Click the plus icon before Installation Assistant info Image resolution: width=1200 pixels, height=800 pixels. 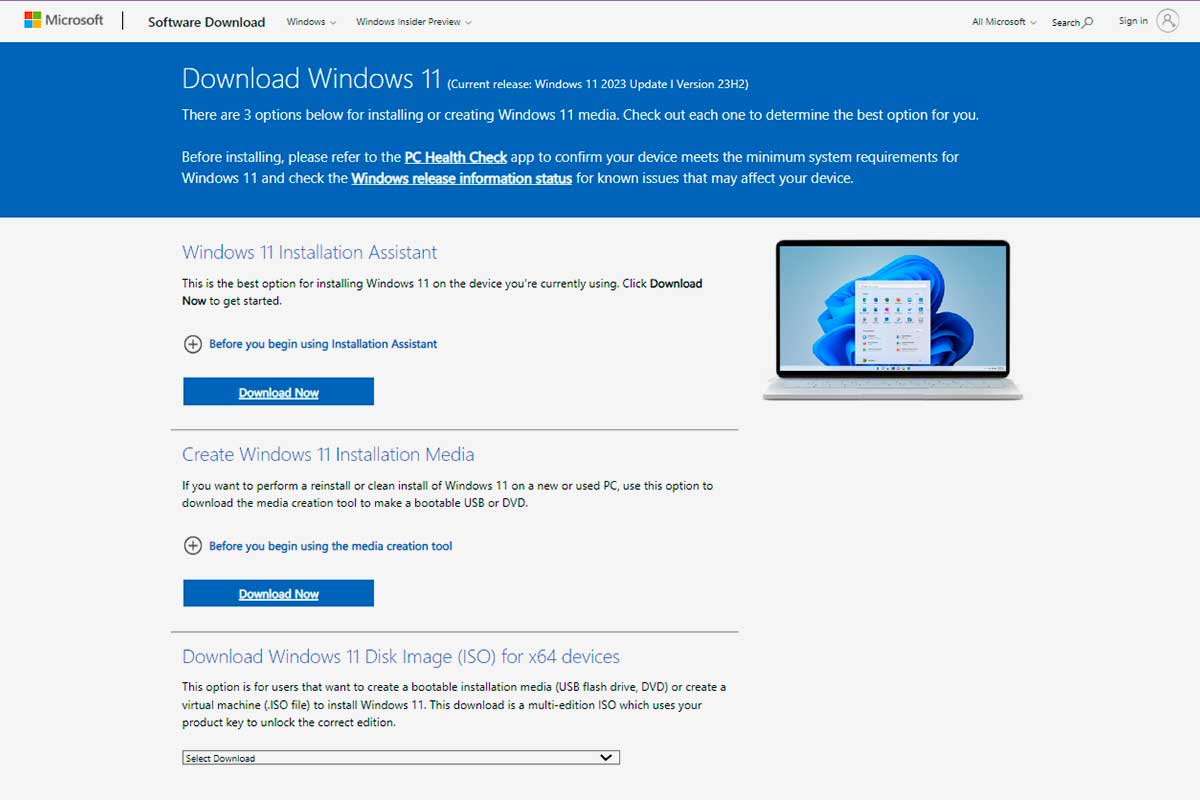[192, 343]
